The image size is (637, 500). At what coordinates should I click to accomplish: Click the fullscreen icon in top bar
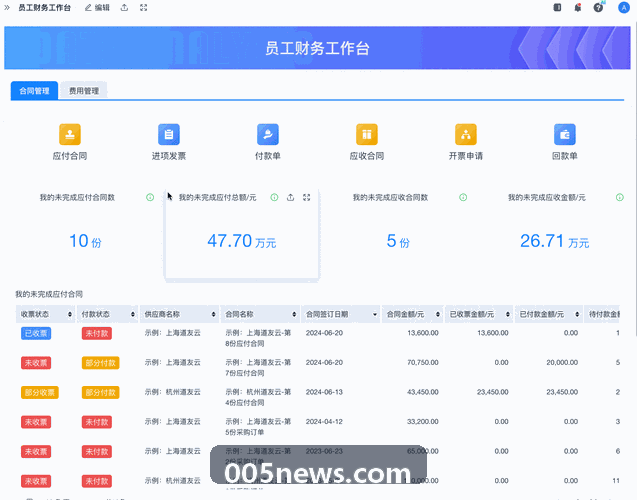[x=143, y=7]
